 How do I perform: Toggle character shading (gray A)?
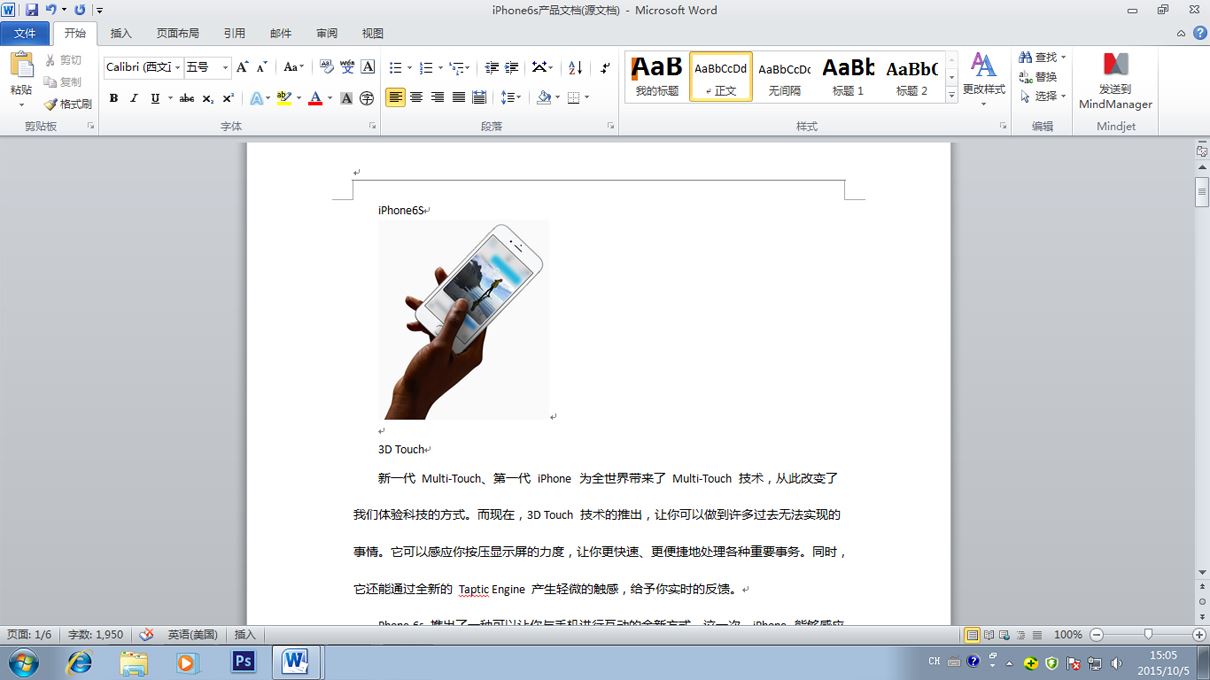tap(346, 98)
